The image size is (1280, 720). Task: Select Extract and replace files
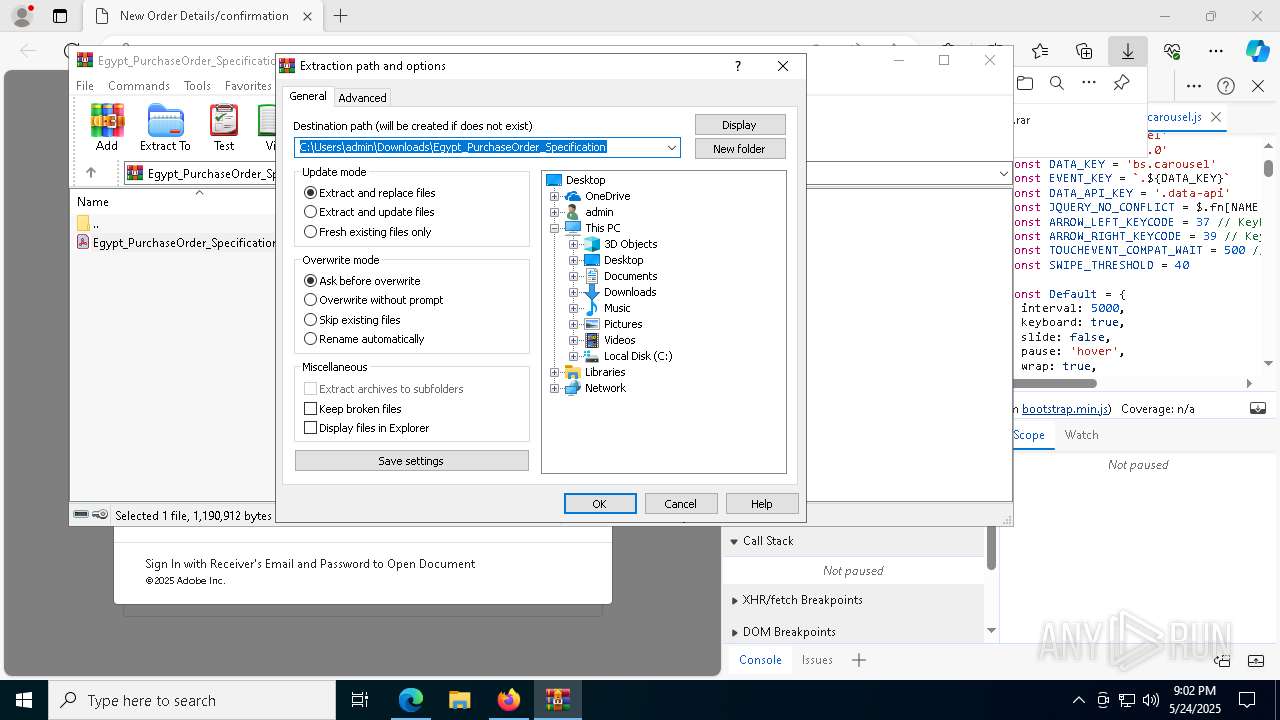[x=371, y=193]
